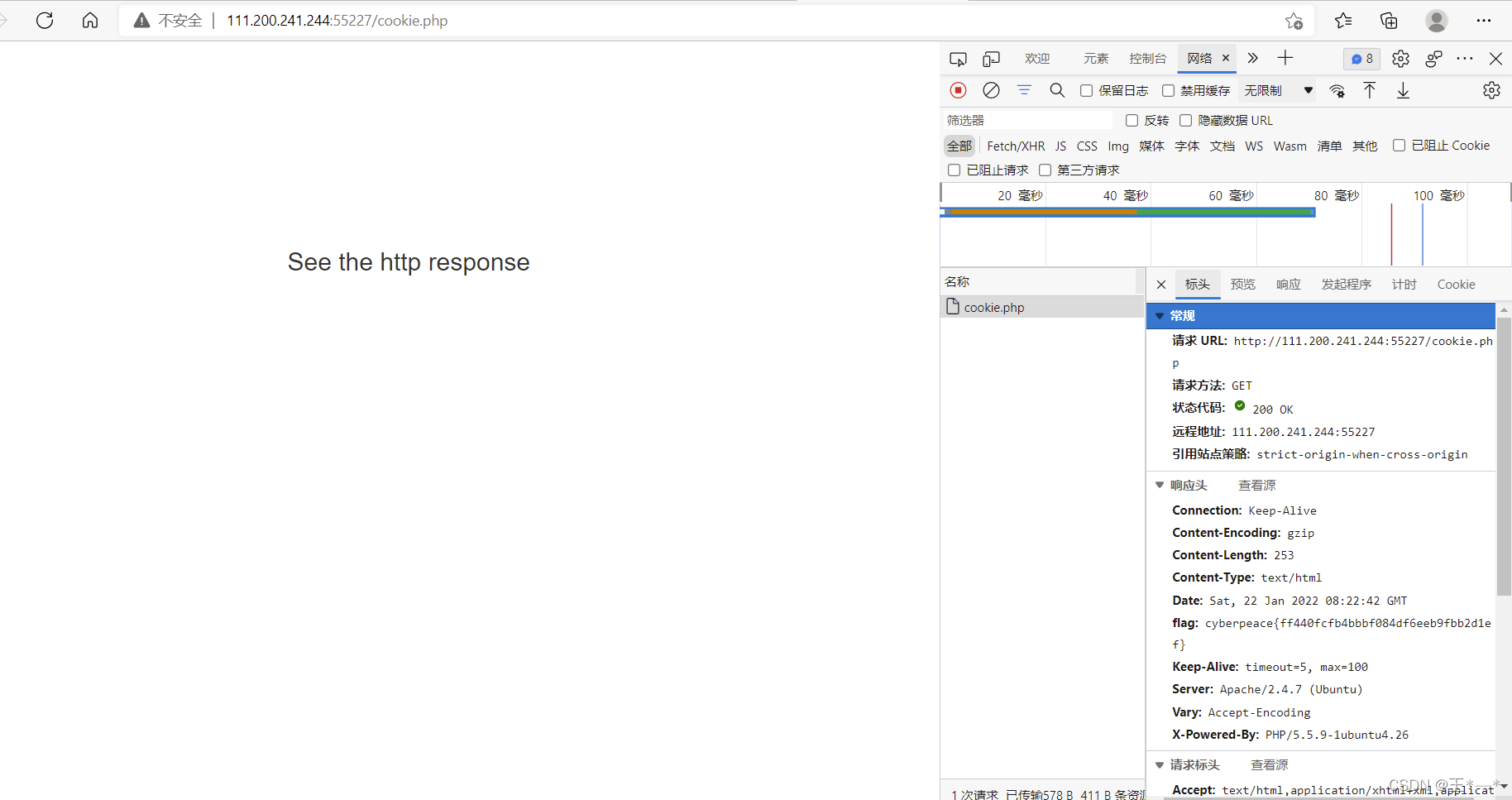
Task: Export HAR file download arrow icon
Action: pyautogui.click(x=1403, y=90)
